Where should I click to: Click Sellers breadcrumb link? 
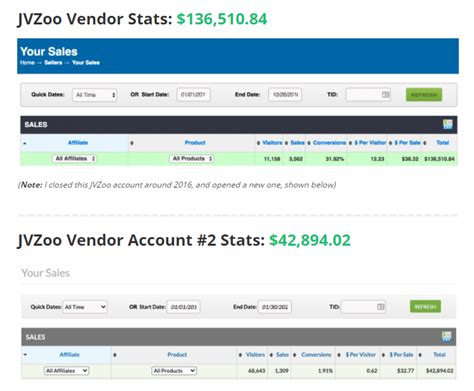click(x=53, y=63)
